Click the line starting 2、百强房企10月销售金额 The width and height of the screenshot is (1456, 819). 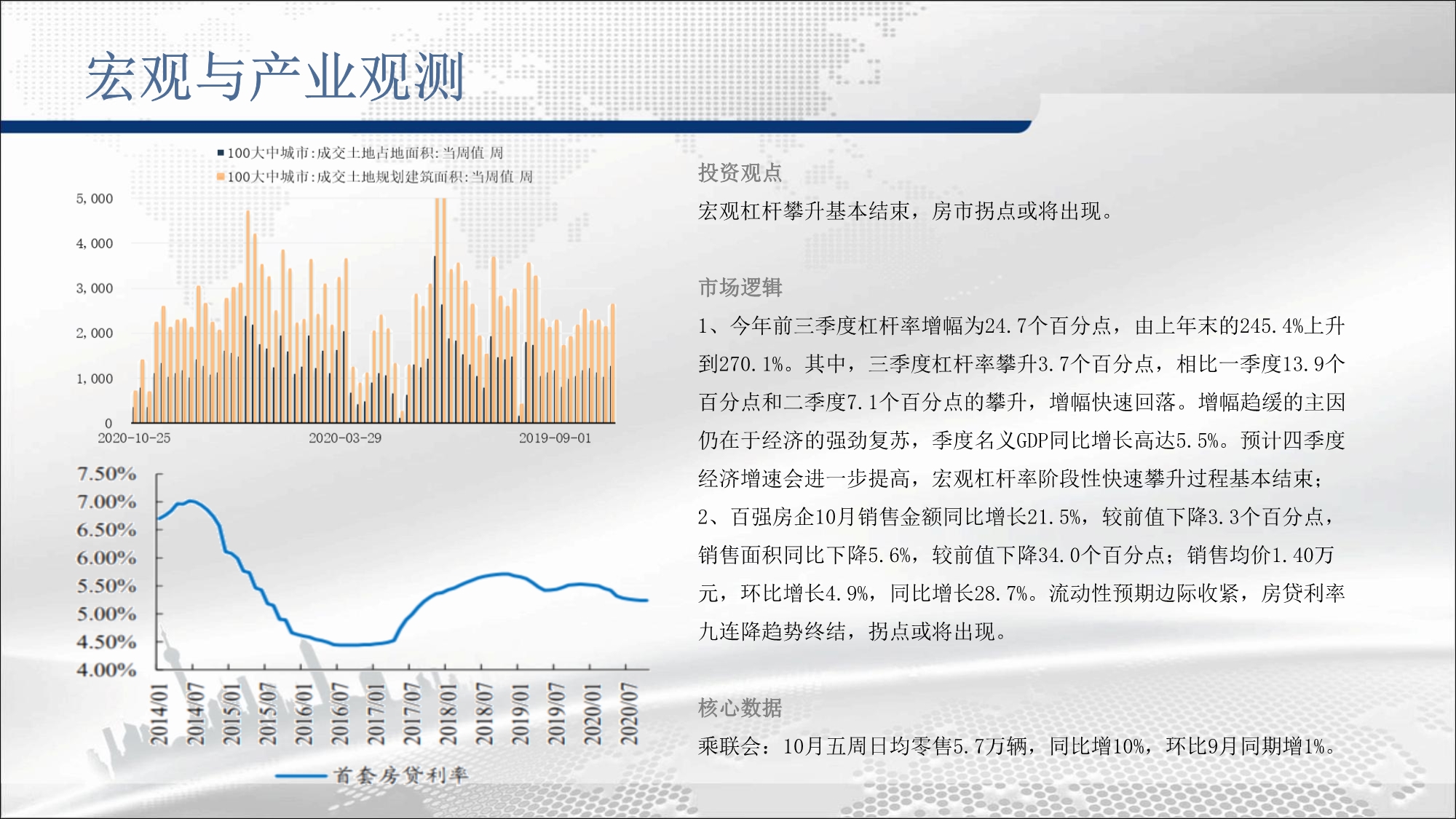pyautogui.click(x=1016, y=517)
